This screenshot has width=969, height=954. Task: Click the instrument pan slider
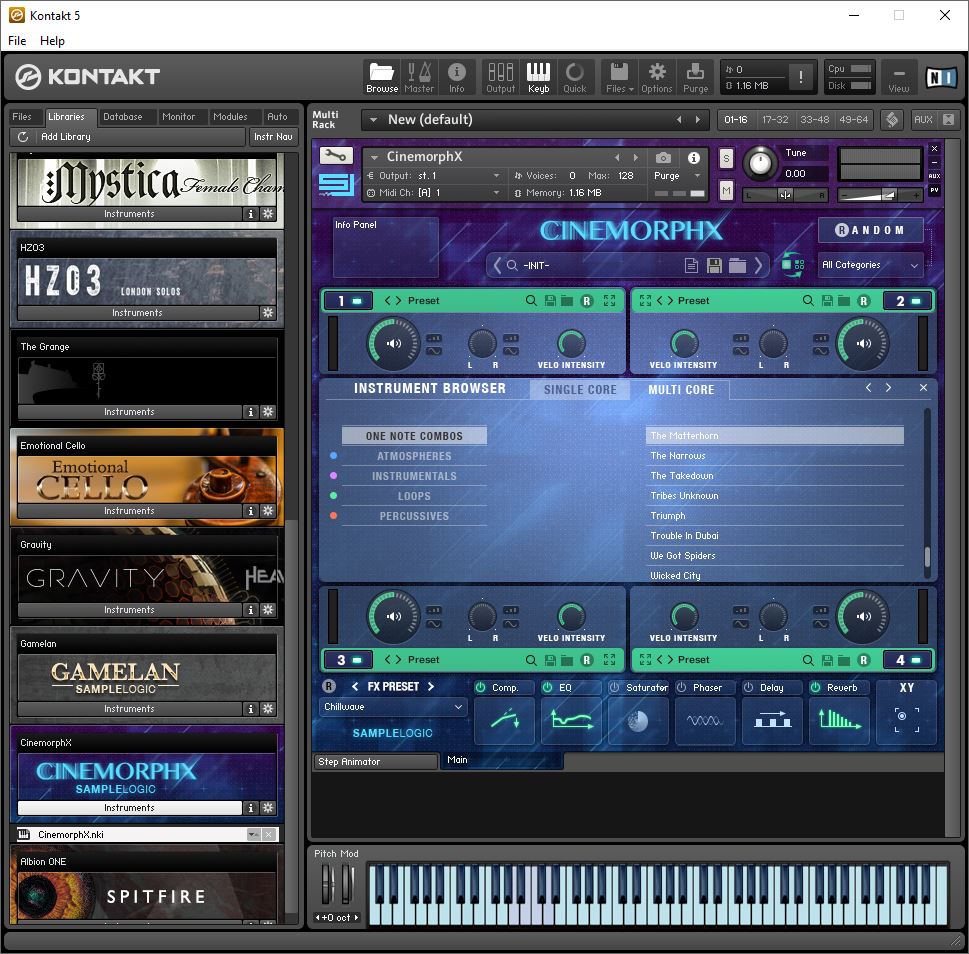[785, 195]
